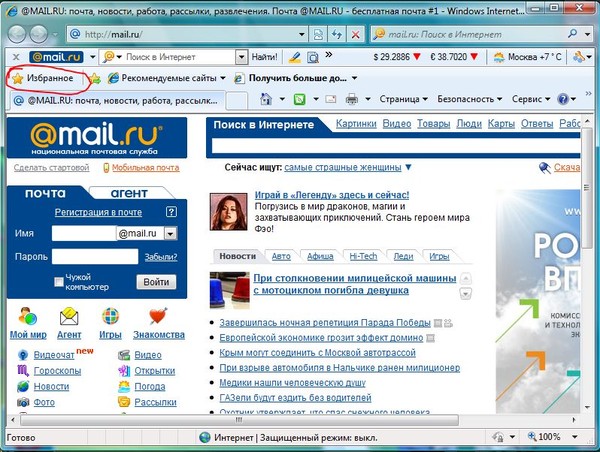Open the Мой мир icon

click(x=28, y=317)
